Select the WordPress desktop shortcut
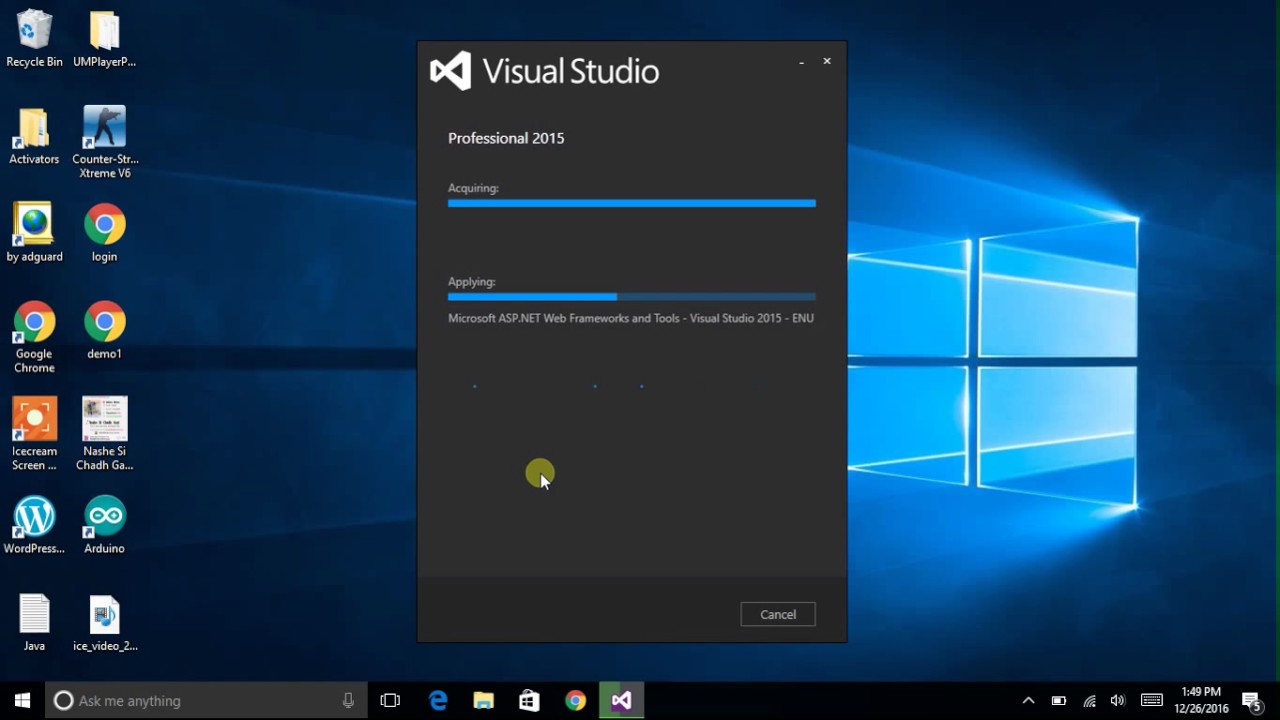1280x720 pixels. coord(34,525)
